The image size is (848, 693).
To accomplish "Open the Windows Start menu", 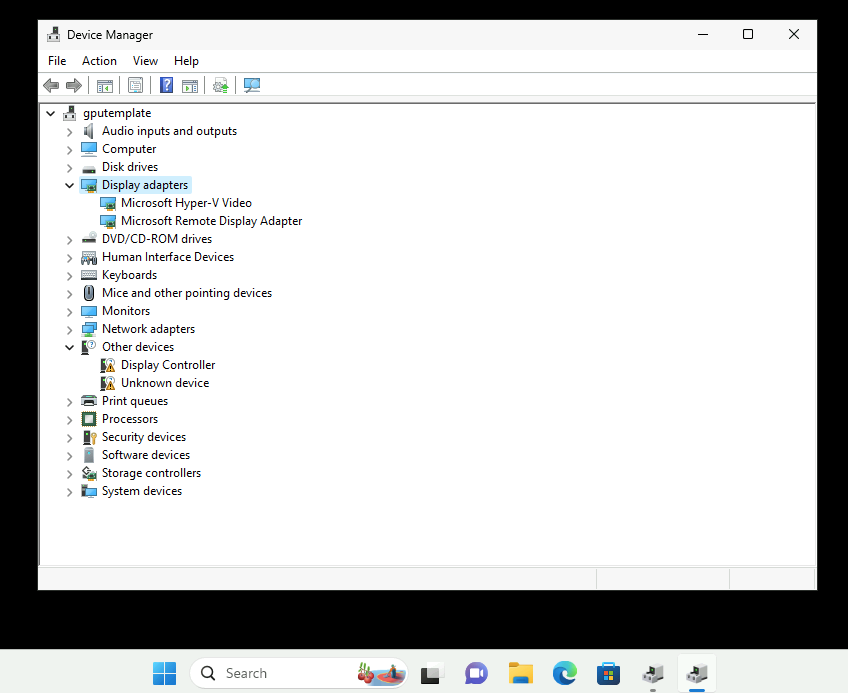I will 164,674.
